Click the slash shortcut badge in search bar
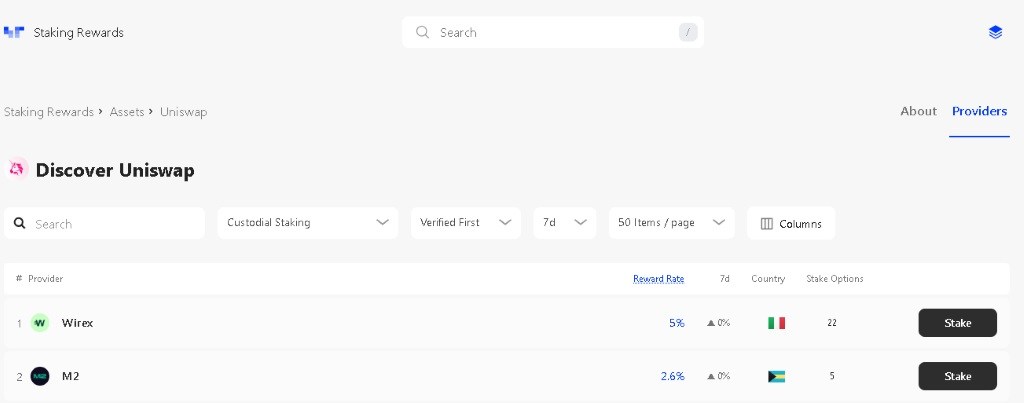Screen dimensions: 1024x403 click(688, 32)
